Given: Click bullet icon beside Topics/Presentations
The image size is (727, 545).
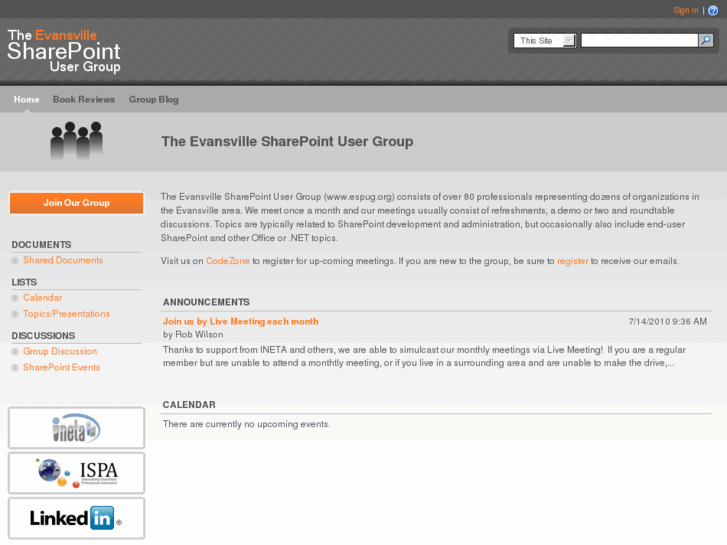Looking at the screenshot, I should (x=15, y=314).
